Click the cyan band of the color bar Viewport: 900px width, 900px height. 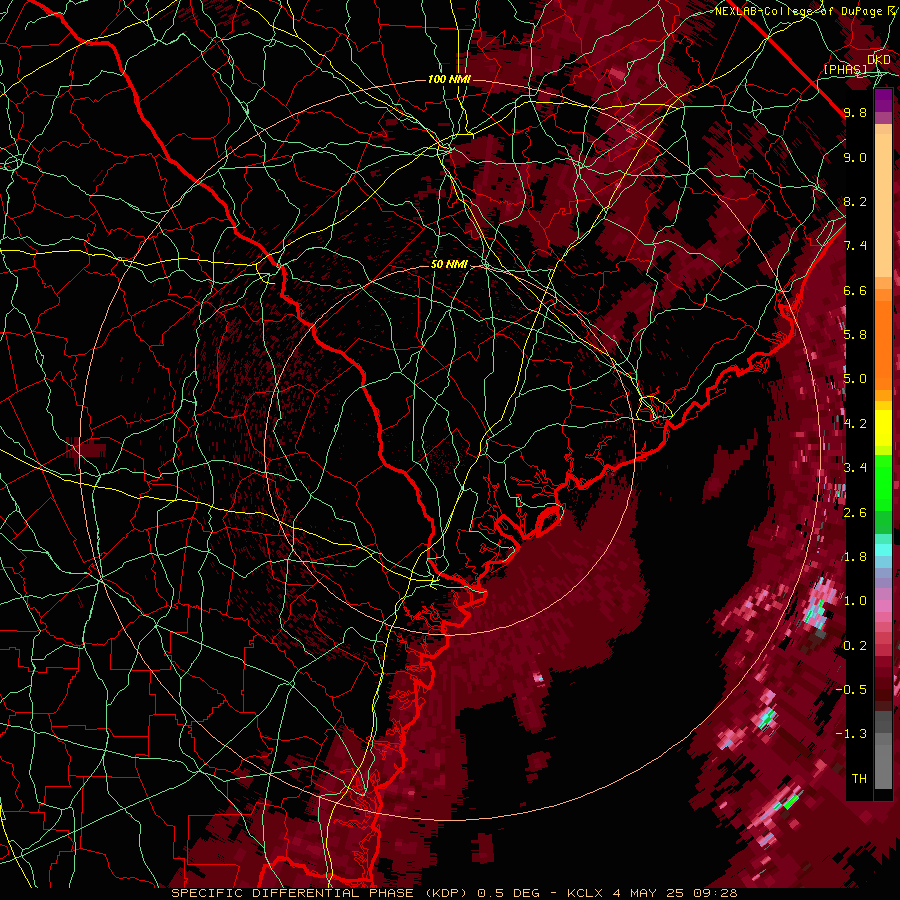point(883,549)
